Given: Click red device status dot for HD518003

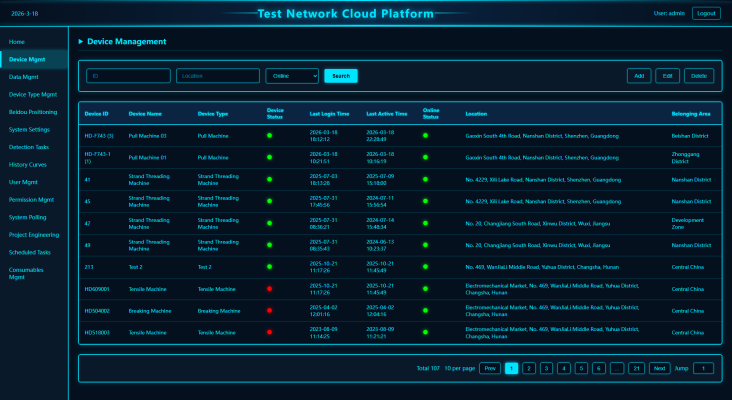Looking at the screenshot, I should (x=269, y=332).
